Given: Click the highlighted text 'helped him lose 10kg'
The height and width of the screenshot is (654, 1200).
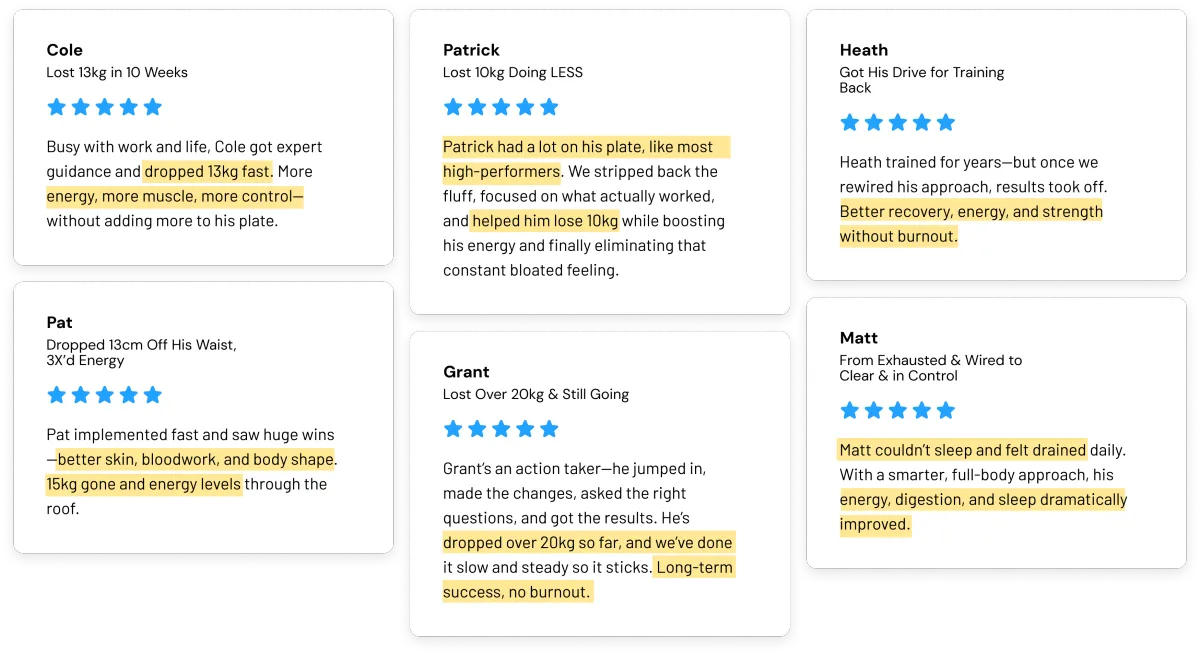Looking at the screenshot, I should [545, 221].
